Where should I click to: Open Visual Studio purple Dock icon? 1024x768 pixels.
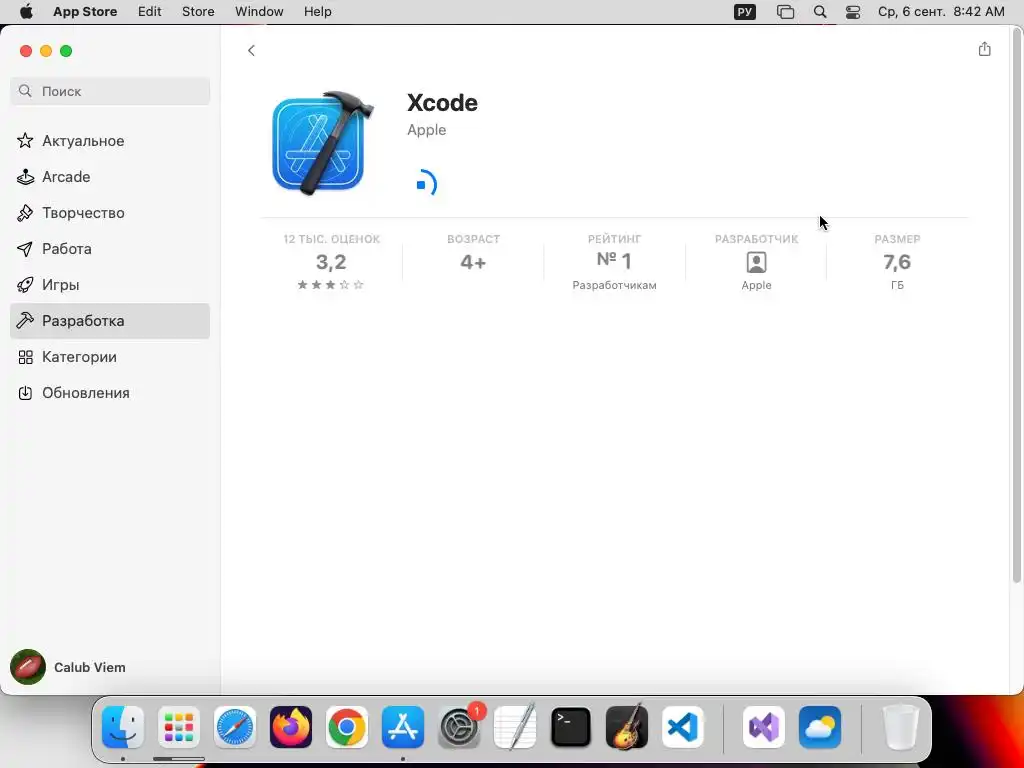[x=764, y=727]
